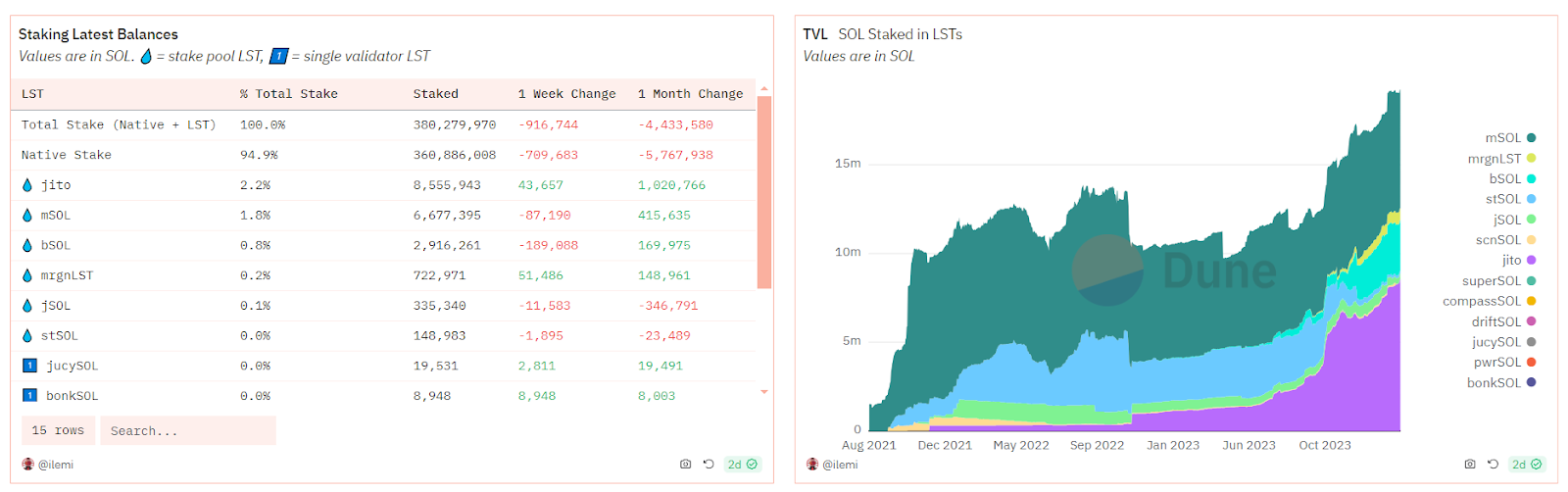Viewport: 1568px width, 492px height.
Task: Toggle compassSOL series in chart legend
Action: (1489, 302)
